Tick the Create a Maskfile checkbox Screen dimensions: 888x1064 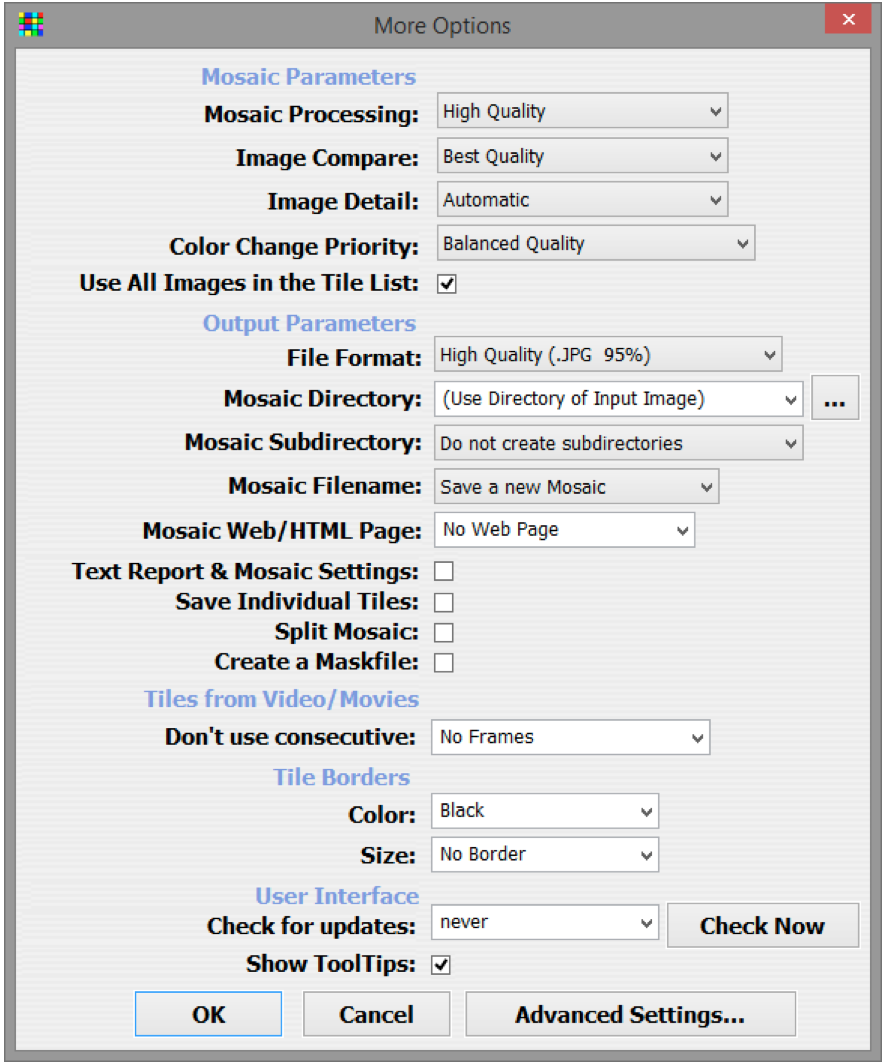pos(444,662)
